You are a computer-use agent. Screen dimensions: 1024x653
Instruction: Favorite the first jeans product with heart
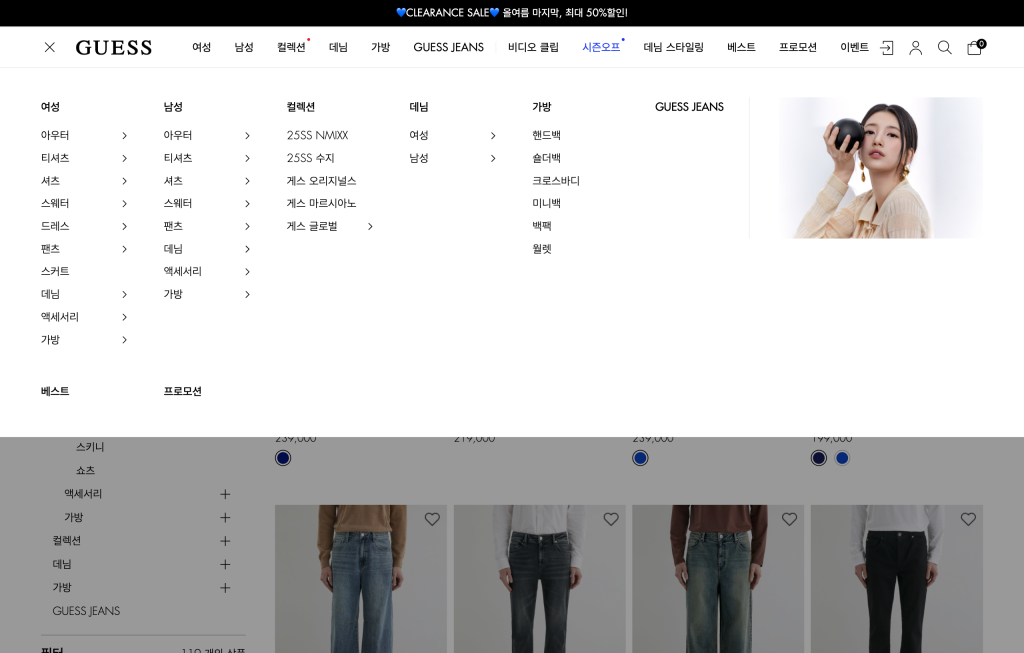click(x=432, y=519)
